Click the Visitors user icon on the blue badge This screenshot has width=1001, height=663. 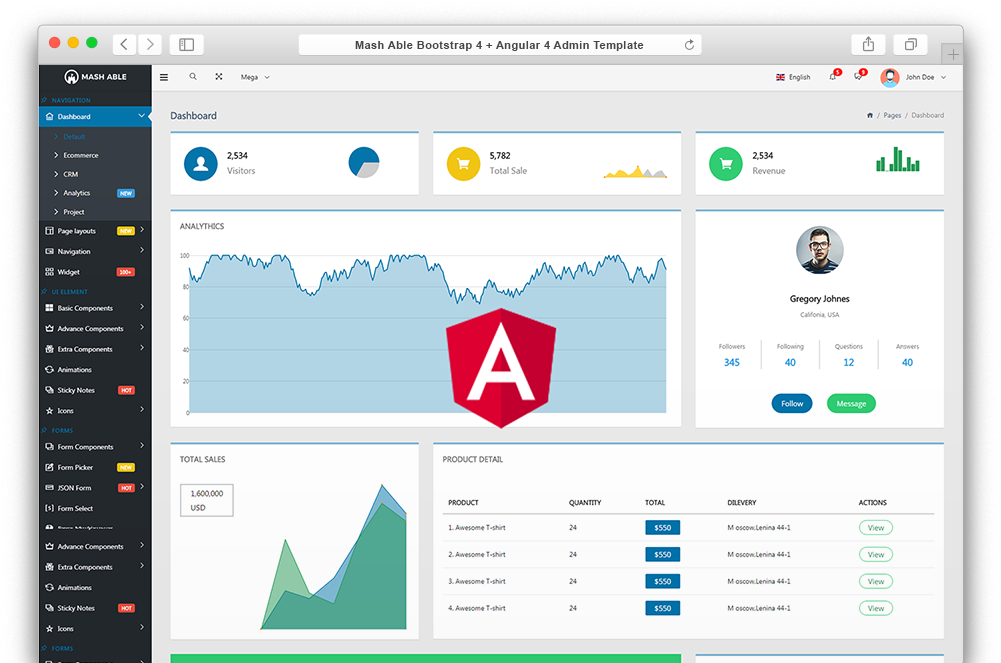(x=198, y=162)
